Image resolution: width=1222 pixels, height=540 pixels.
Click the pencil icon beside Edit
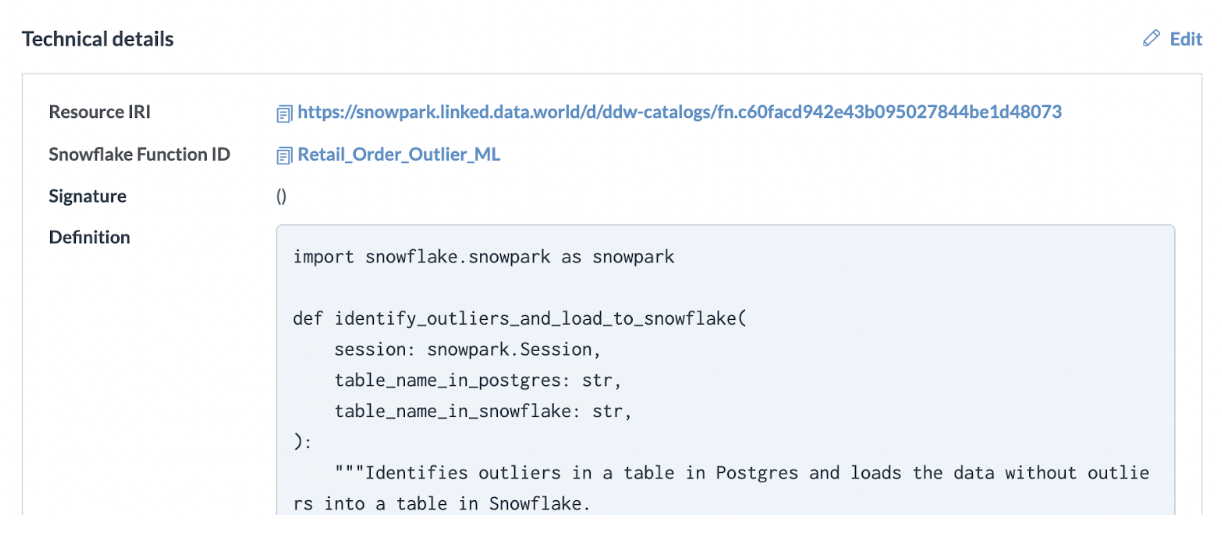(1151, 39)
